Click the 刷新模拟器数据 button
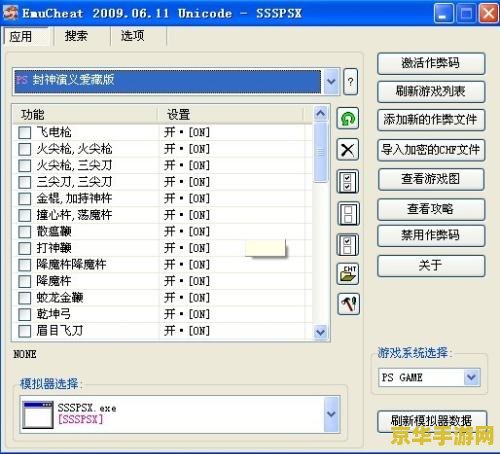This screenshot has height=454, width=500. point(431,421)
